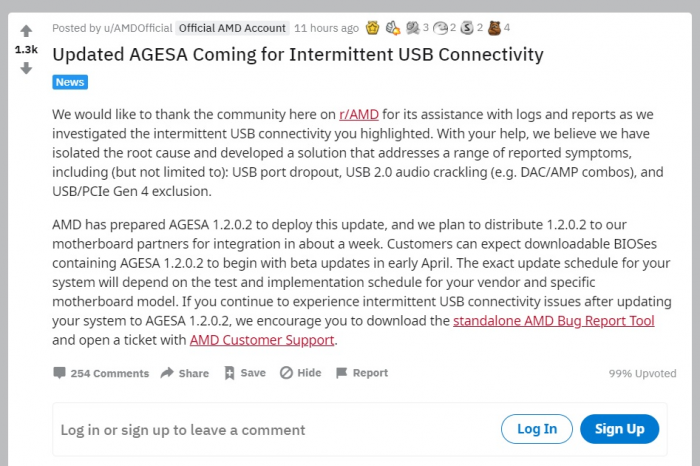
Task: Hide this post
Action: click(x=301, y=373)
